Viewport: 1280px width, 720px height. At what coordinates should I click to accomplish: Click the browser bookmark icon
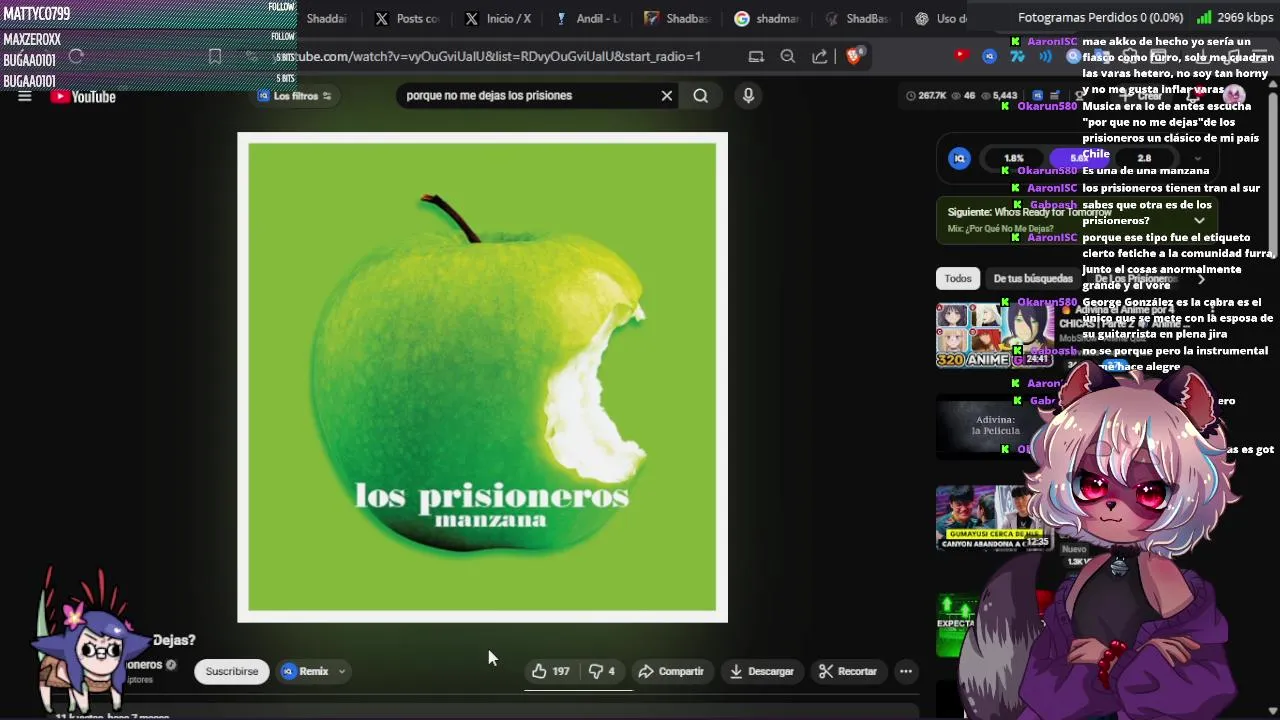point(215,57)
